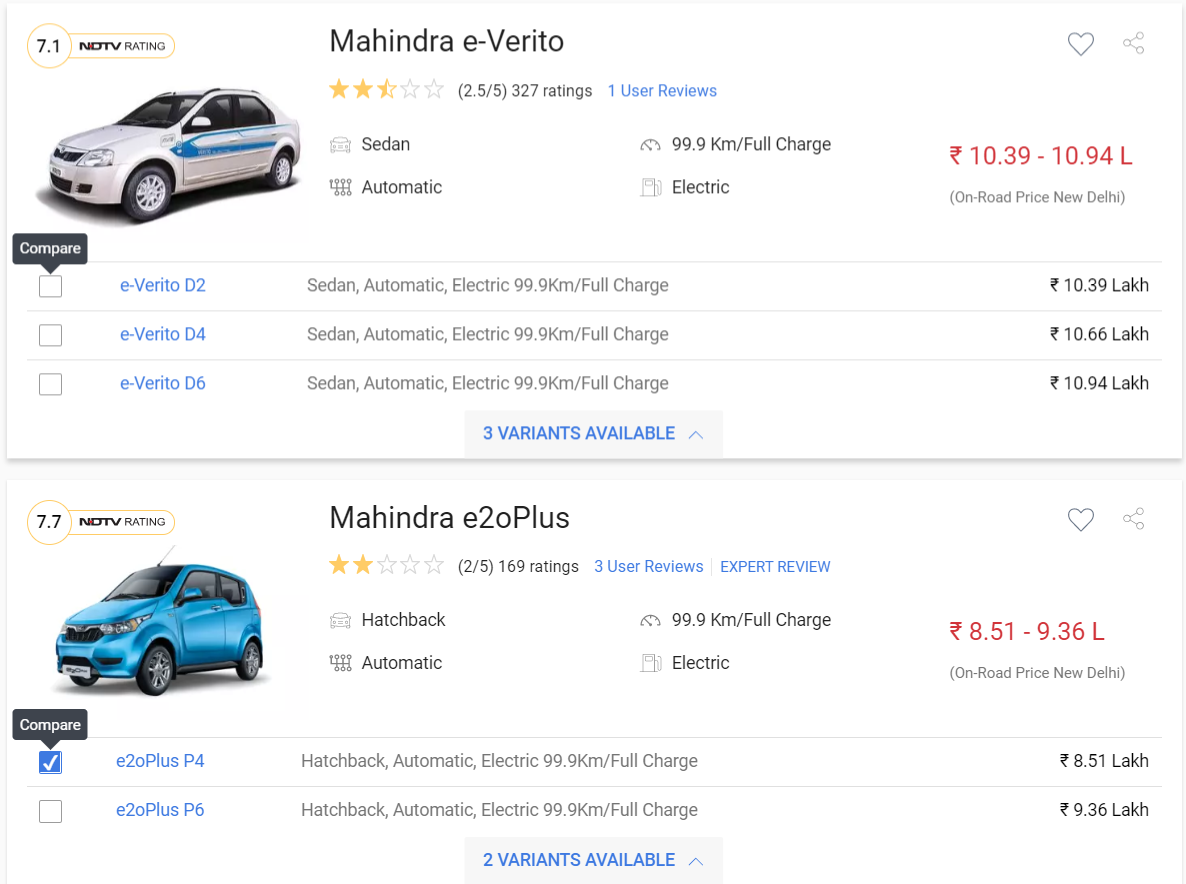The height and width of the screenshot is (884, 1186).
Task: Click the silver Mahindra e-Verito car image
Action: (167, 155)
